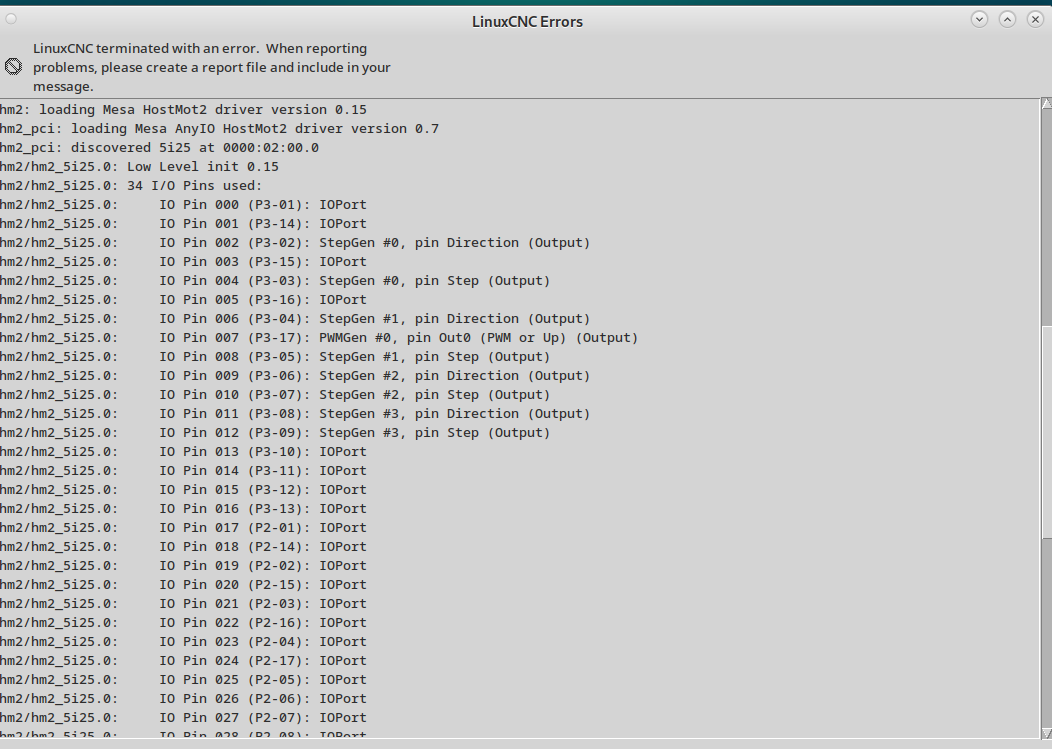The height and width of the screenshot is (749, 1052).
Task: Click the IO Pin 014 (P3-11) line
Action: [183, 470]
